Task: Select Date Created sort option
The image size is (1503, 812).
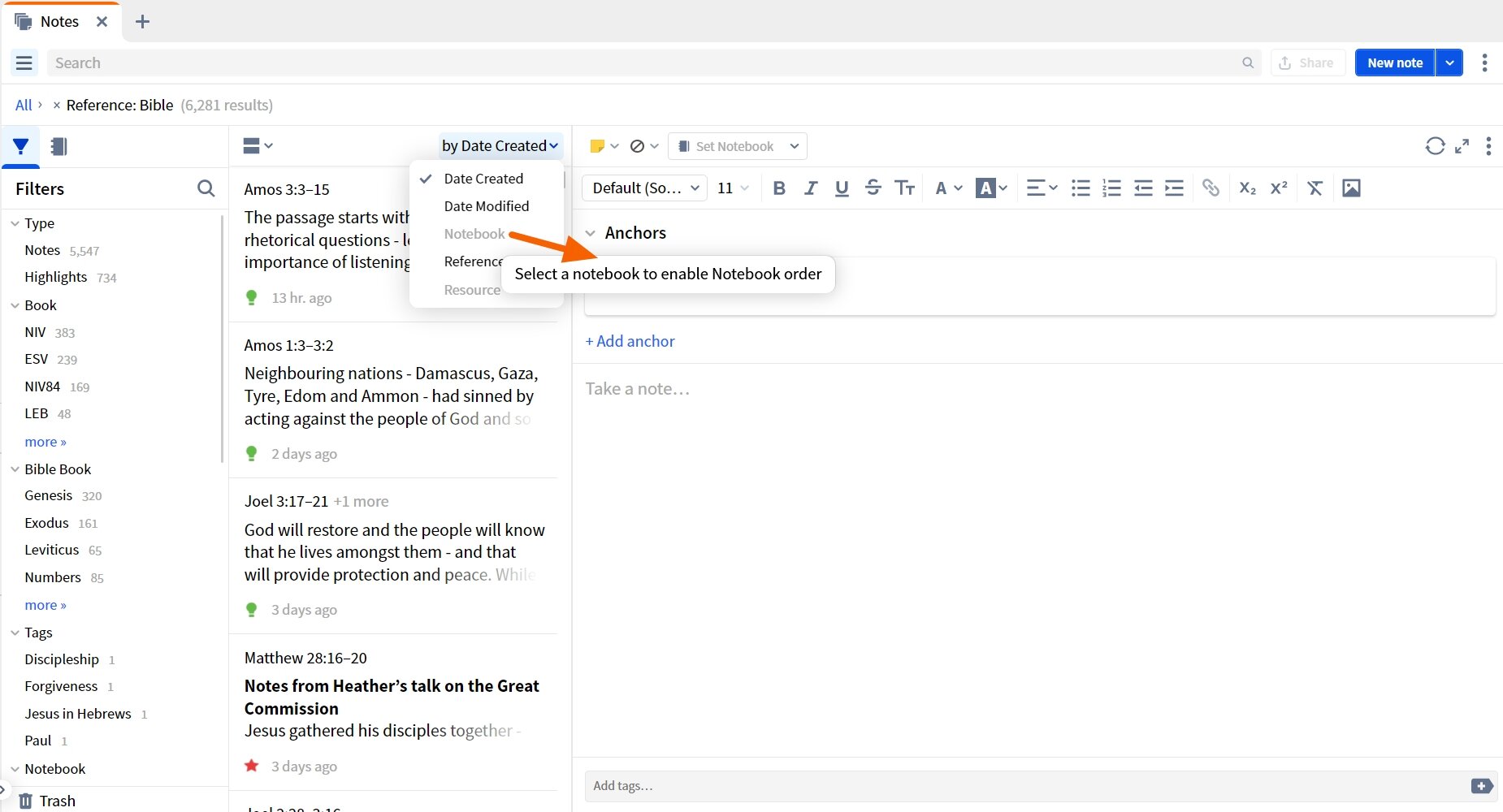Action: pos(483,179)
